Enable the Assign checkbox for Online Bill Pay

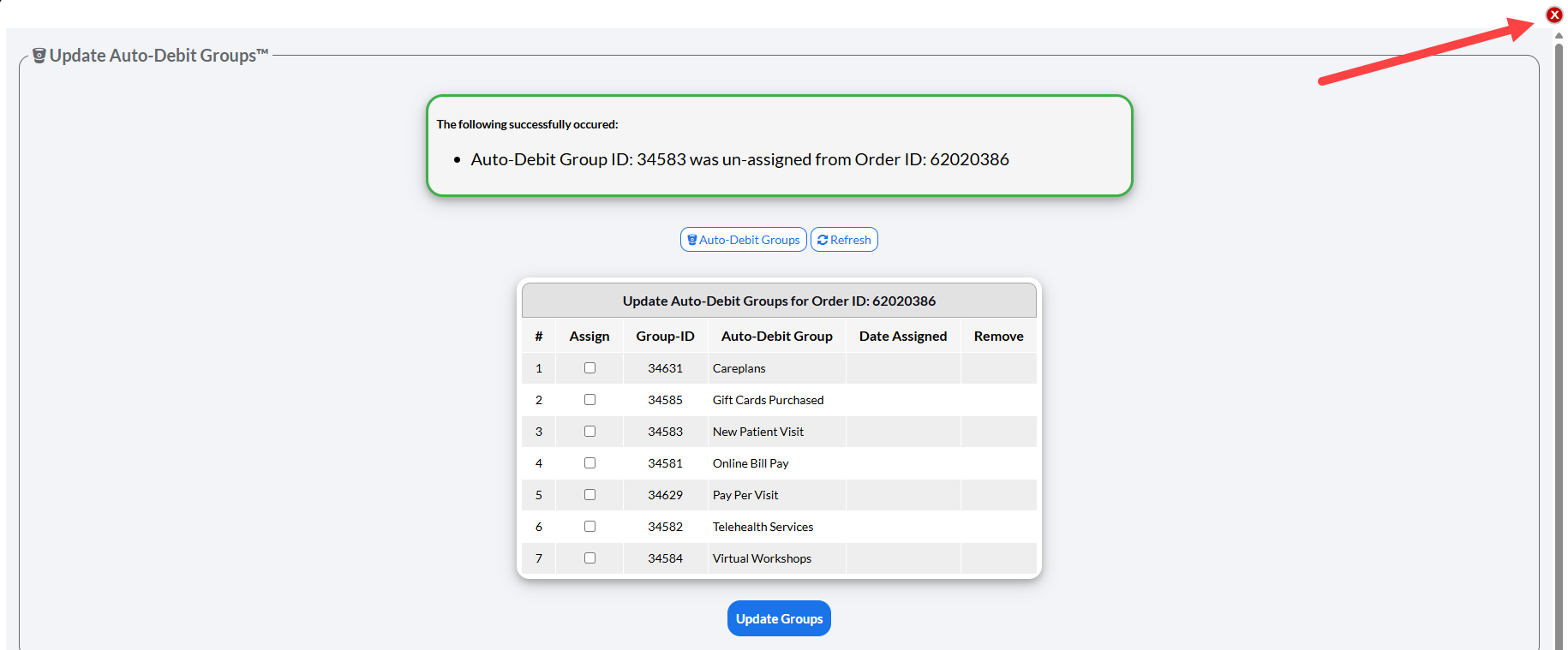click(x=589, y=463)
